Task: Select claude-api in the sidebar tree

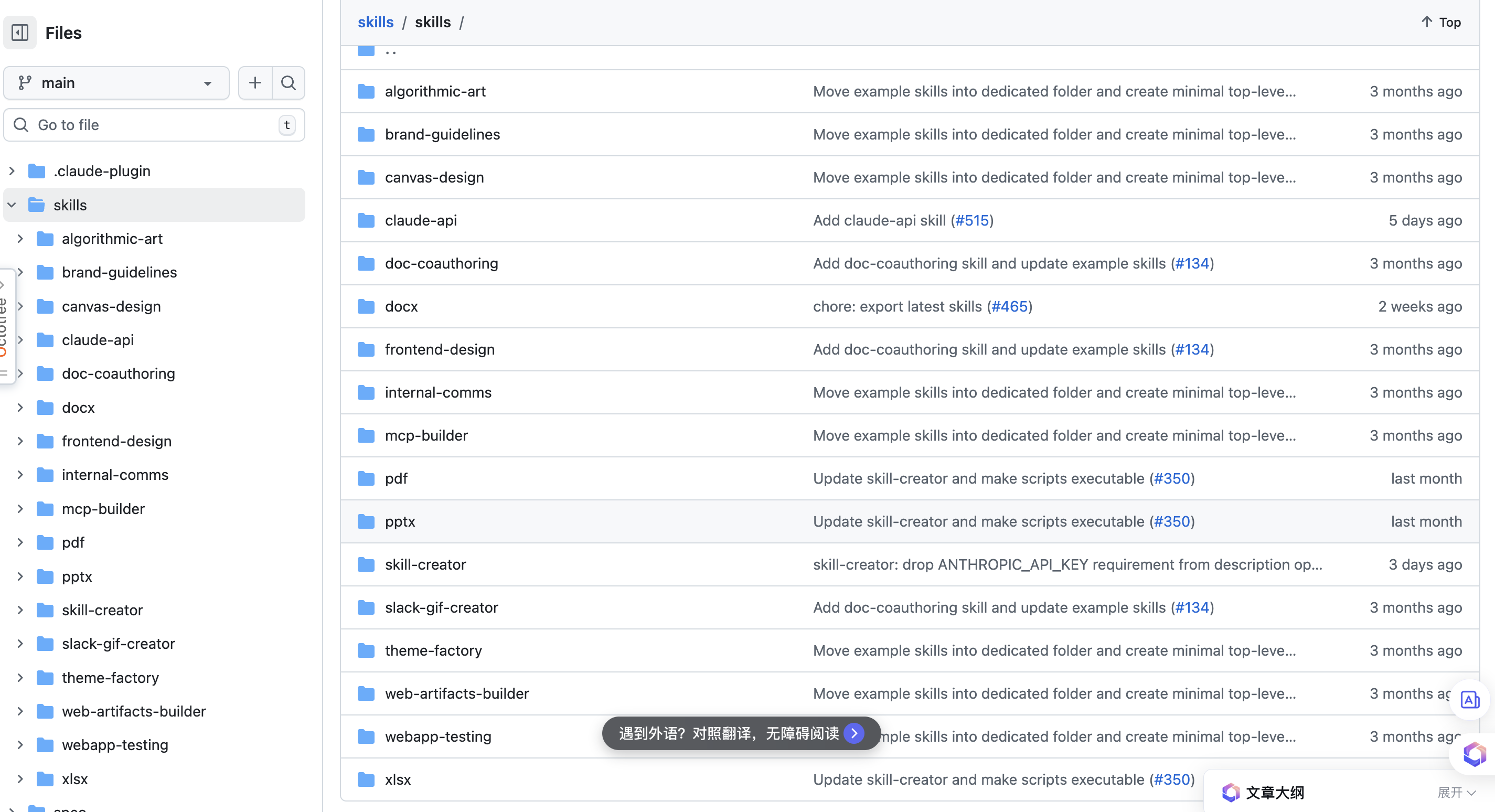Action: tap(98, 340)
